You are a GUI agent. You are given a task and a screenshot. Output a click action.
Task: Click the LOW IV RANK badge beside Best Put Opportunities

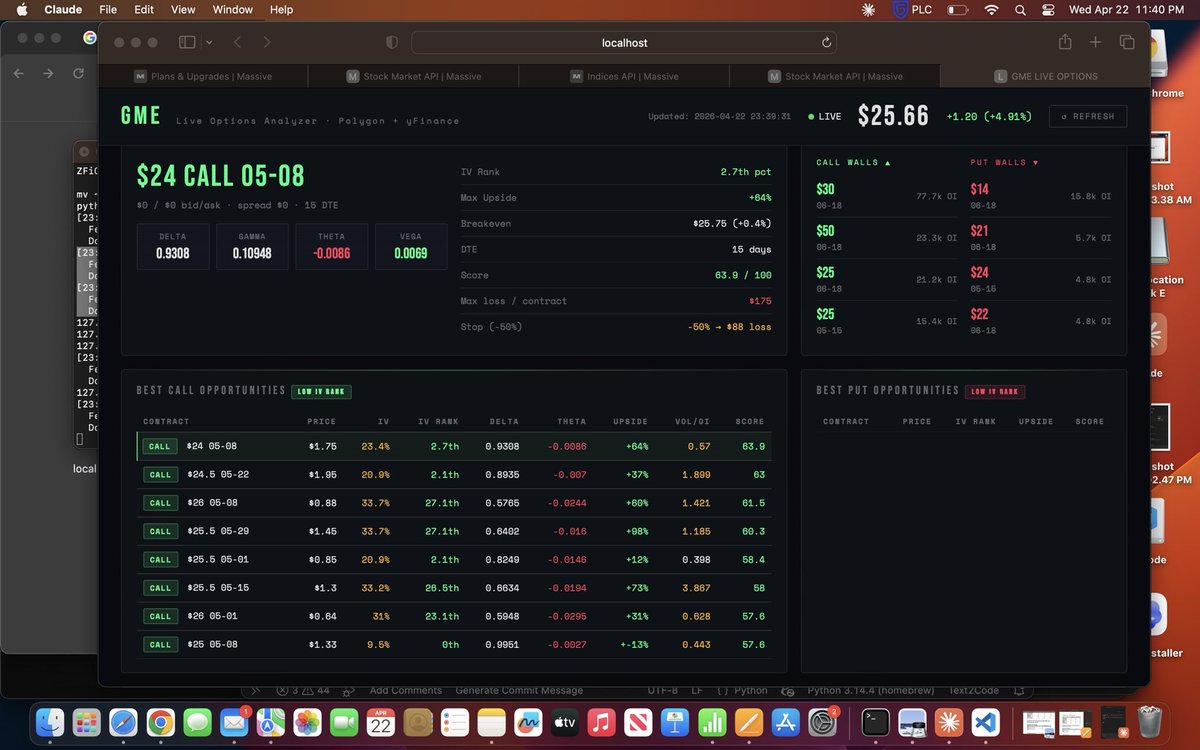click(996, 391)
